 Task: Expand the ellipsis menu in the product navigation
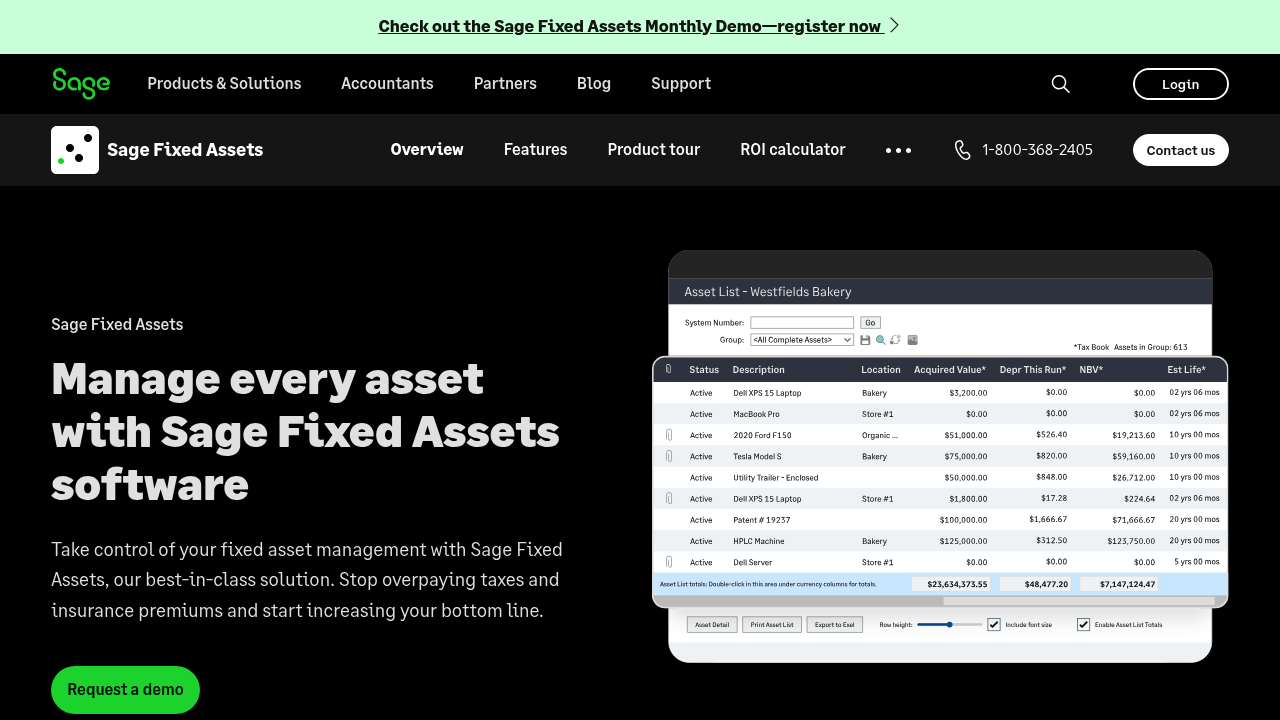coord(898,150)
